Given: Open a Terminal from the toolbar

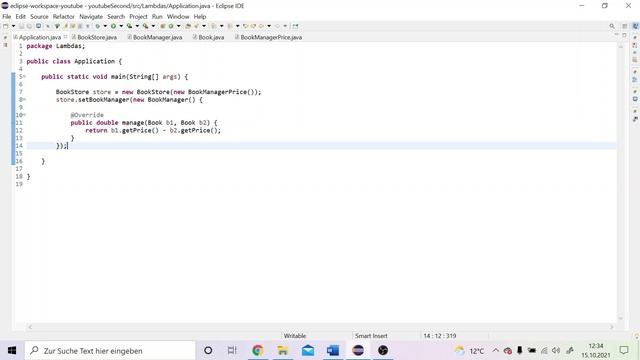Looking at the screenshot, I should pyautogui.click(x=38, y=26).
